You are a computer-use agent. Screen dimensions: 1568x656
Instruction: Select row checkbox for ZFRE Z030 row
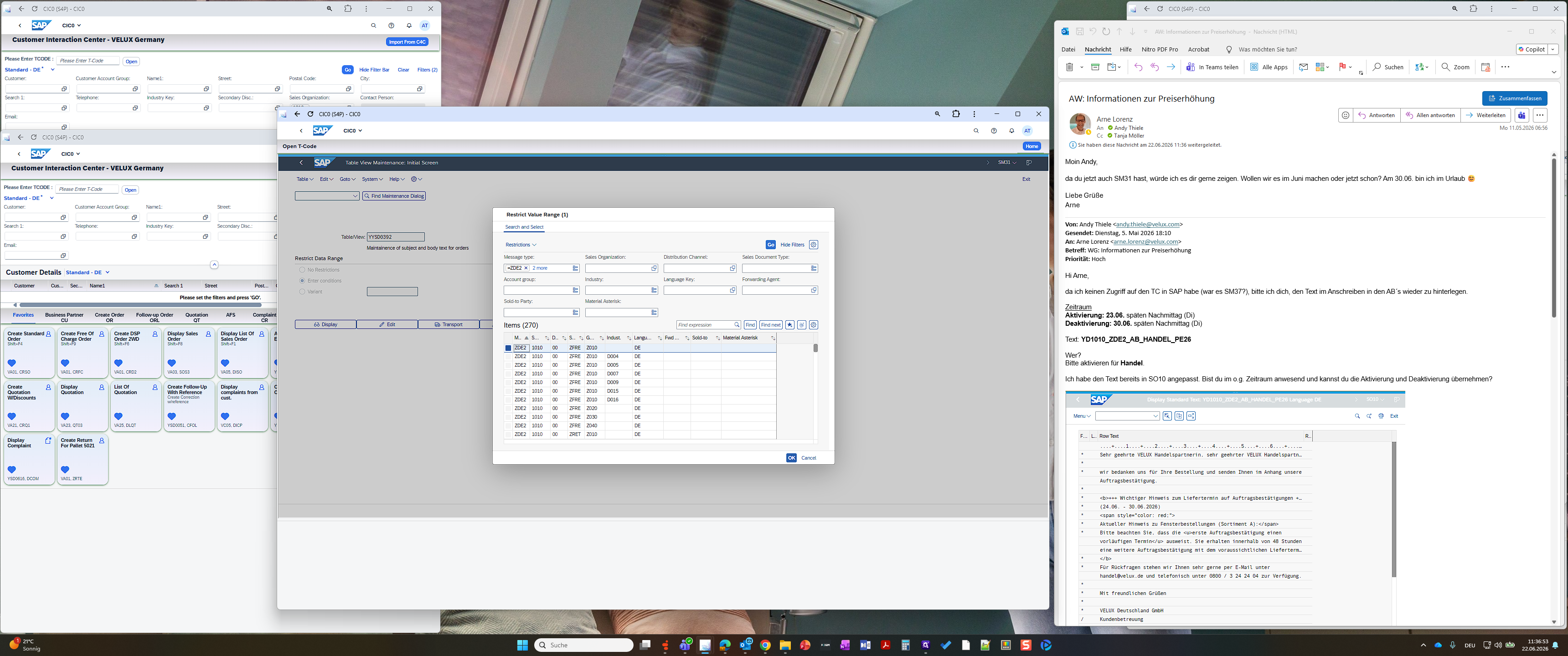coord(508,417)
